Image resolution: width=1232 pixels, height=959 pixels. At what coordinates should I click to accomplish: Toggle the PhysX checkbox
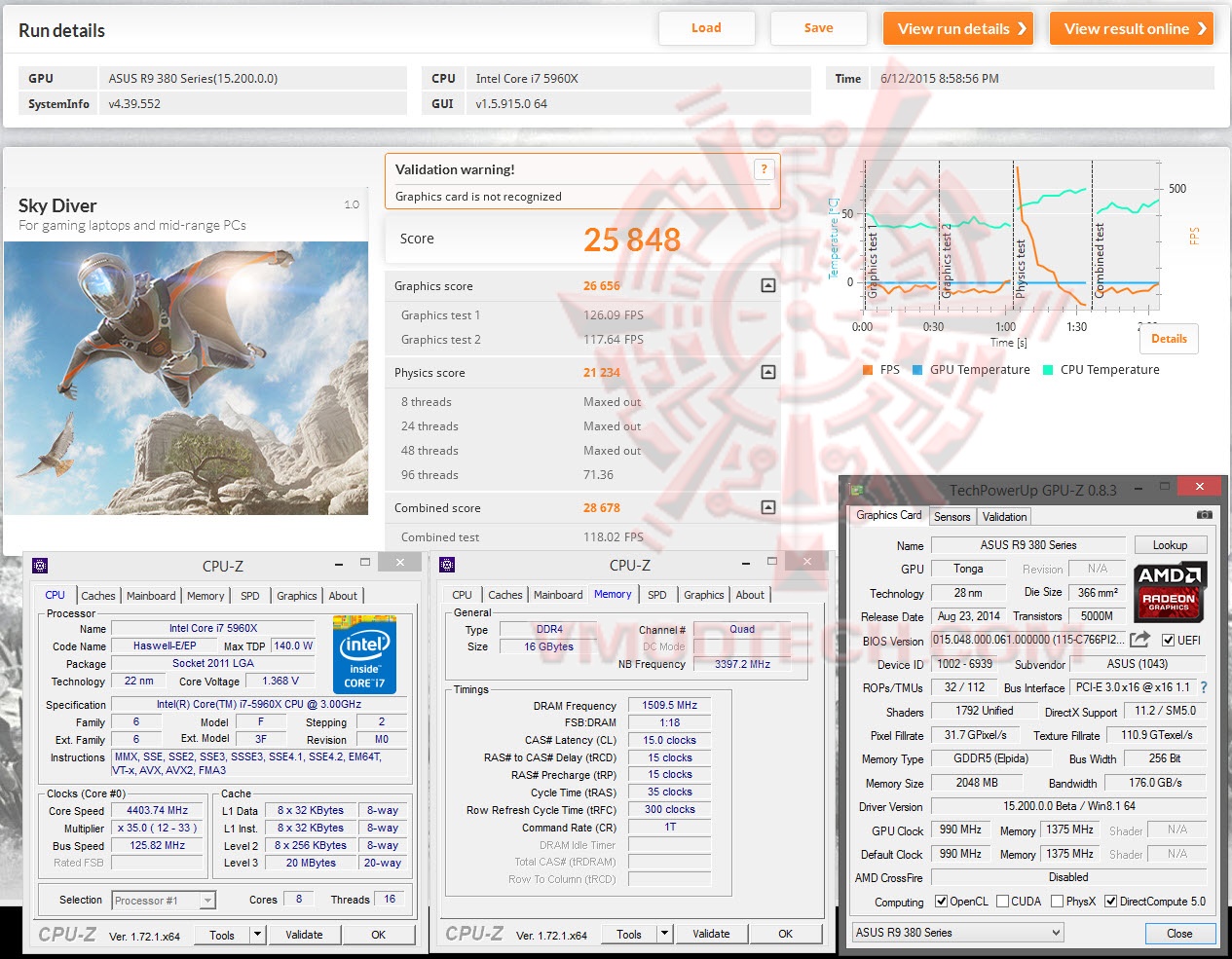click(x=1057, y=902)
